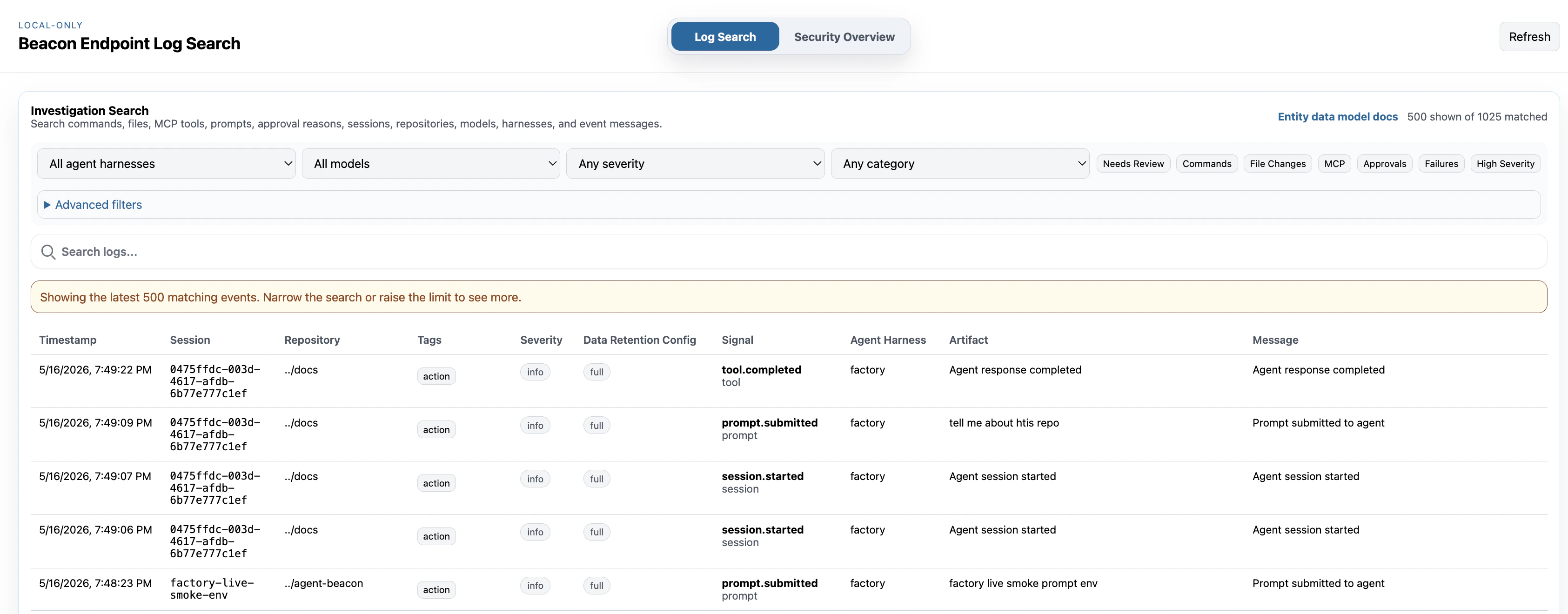This screenshot has width=1568, height=614.
Task: Click the Signal column header
Action: click(x=737, y=340)
